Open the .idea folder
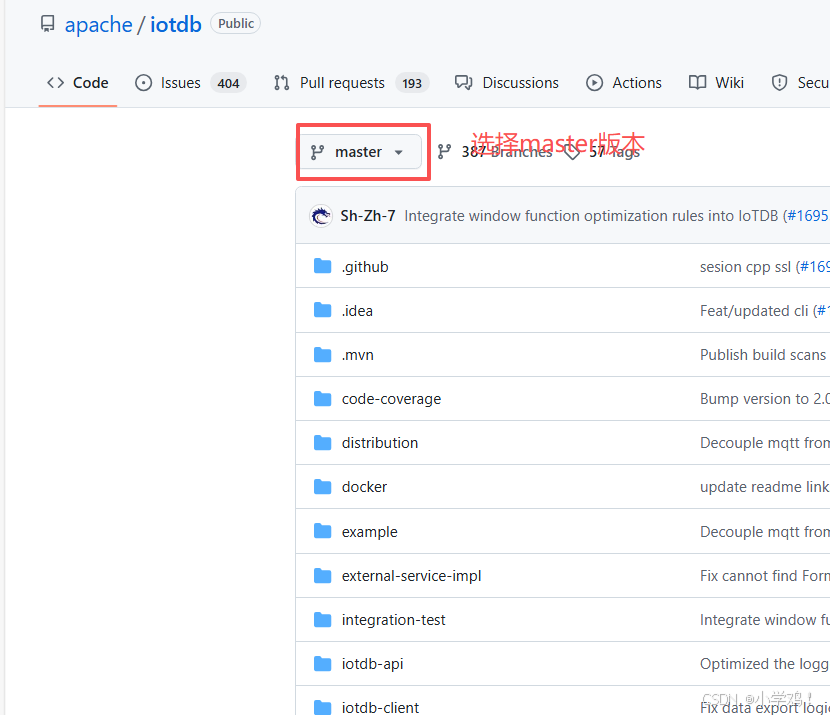Screen dimensions: 830x715 (357, 311)
